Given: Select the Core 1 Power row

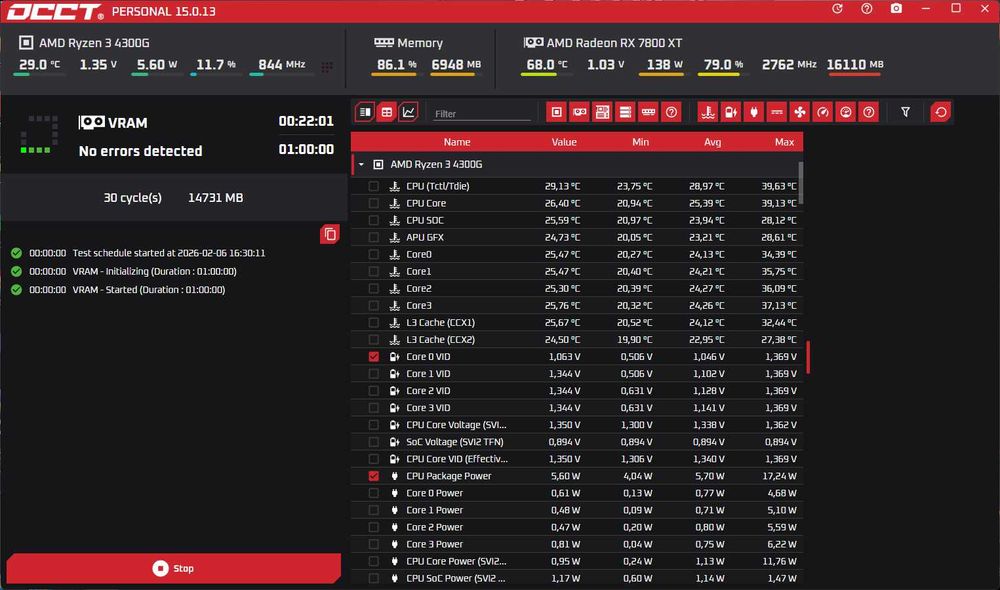Looking at the screenshot, I should [577, 510].
